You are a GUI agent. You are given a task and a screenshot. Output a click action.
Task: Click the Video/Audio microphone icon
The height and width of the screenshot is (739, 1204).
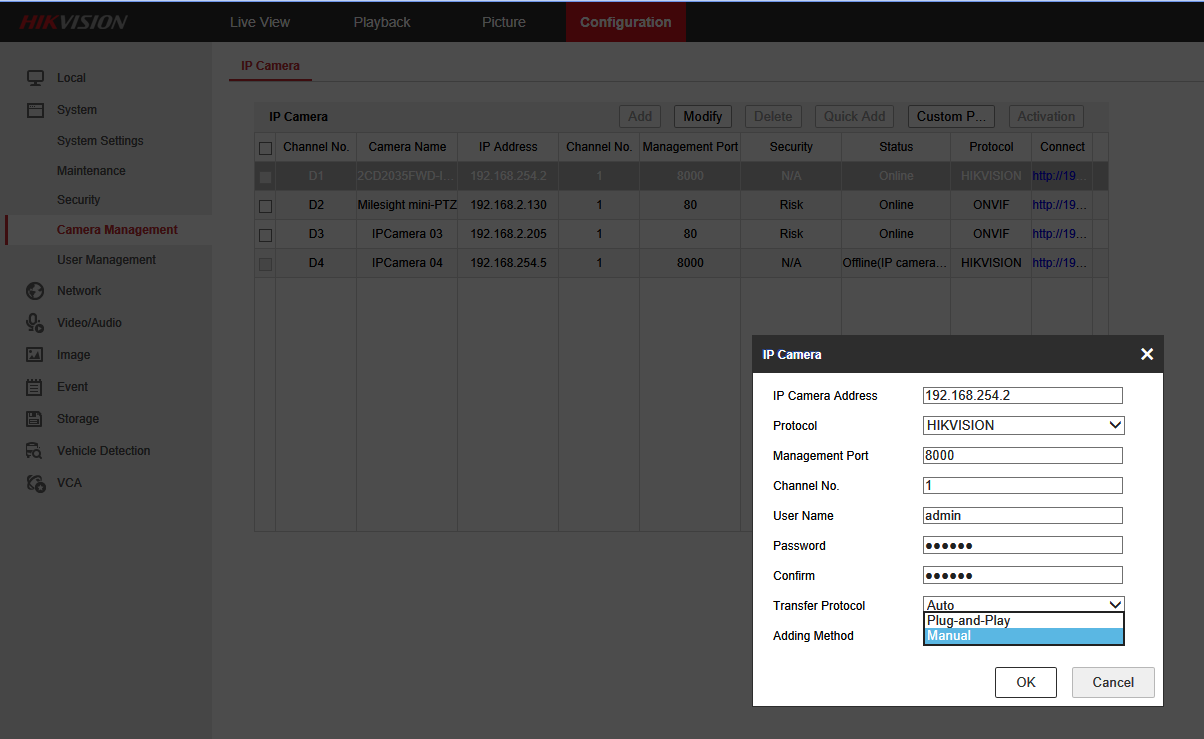(x=35, y=323)
